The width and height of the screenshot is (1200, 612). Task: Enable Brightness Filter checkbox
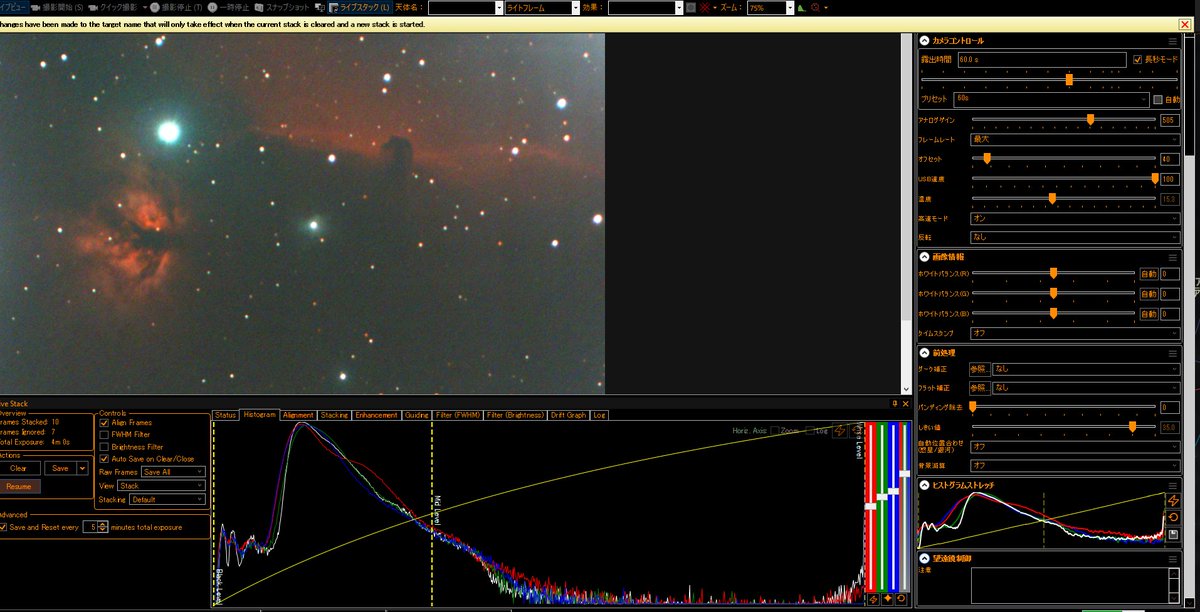[x=104, y=447]
